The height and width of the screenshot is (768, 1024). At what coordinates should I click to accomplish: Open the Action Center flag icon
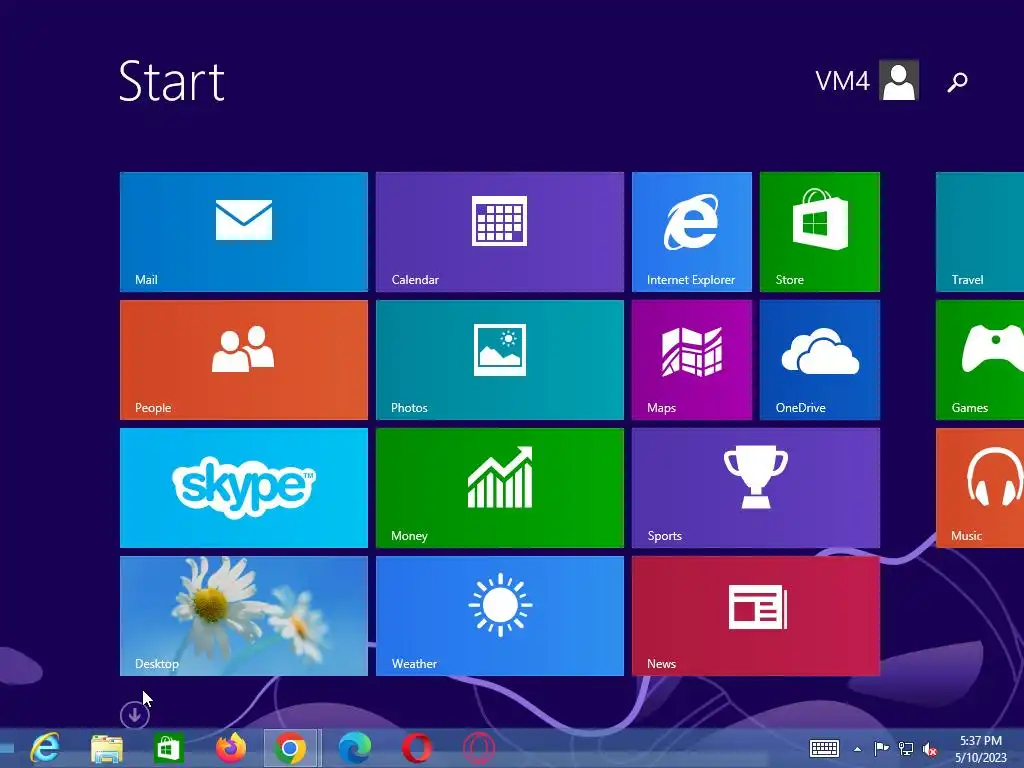881,748
